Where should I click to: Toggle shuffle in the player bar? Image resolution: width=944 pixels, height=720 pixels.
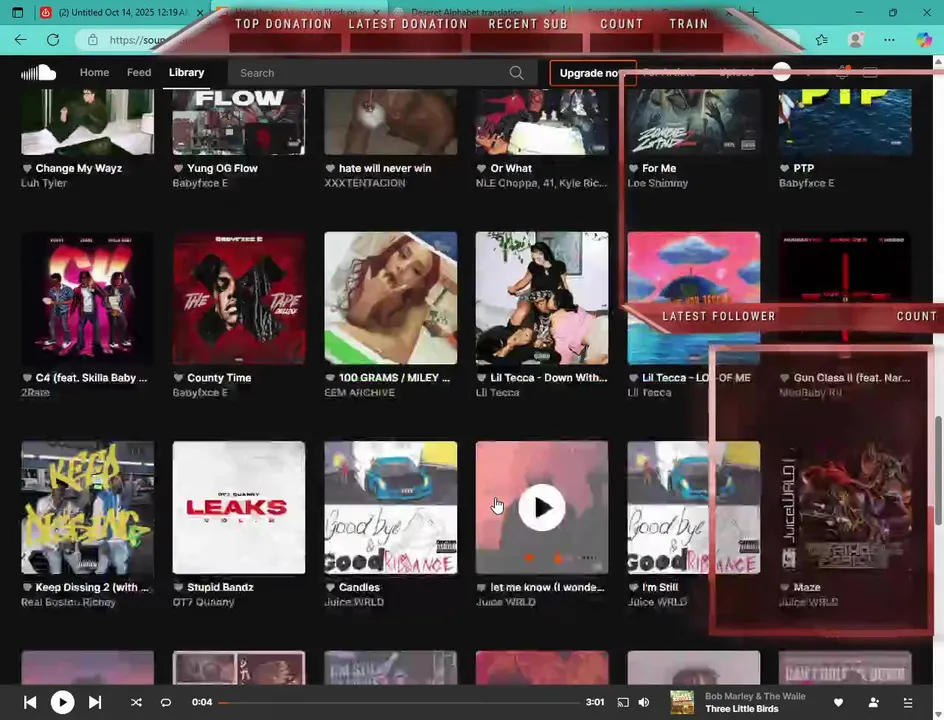(x=137, y=702)
